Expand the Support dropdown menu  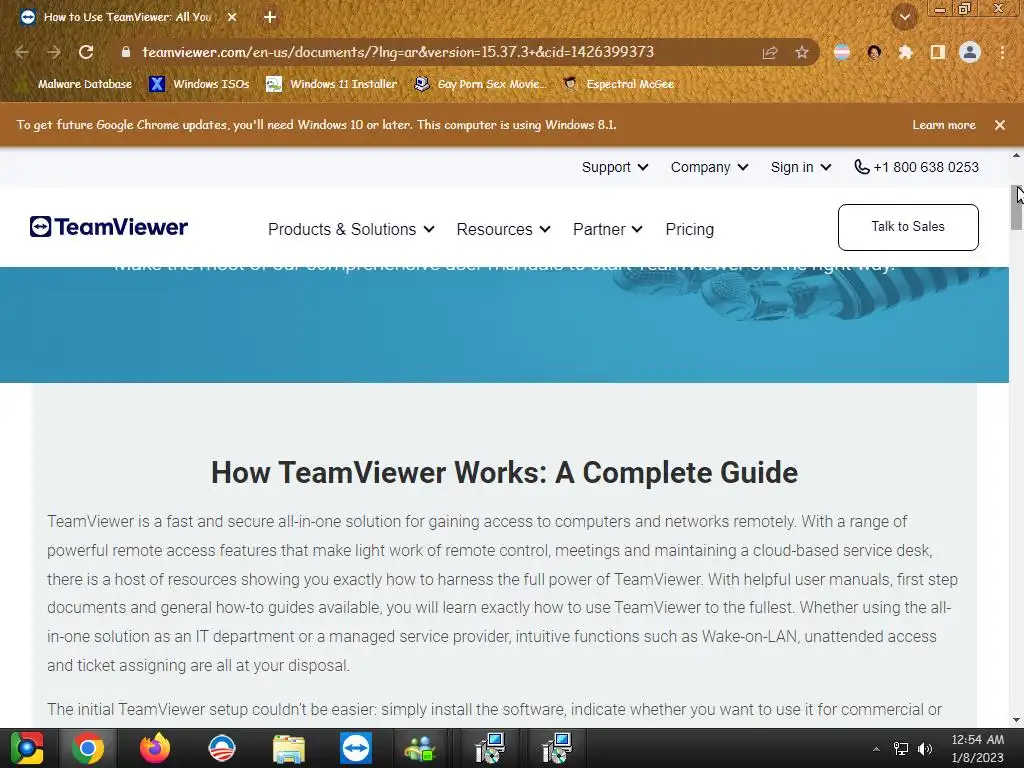click(x=615, y=167)
